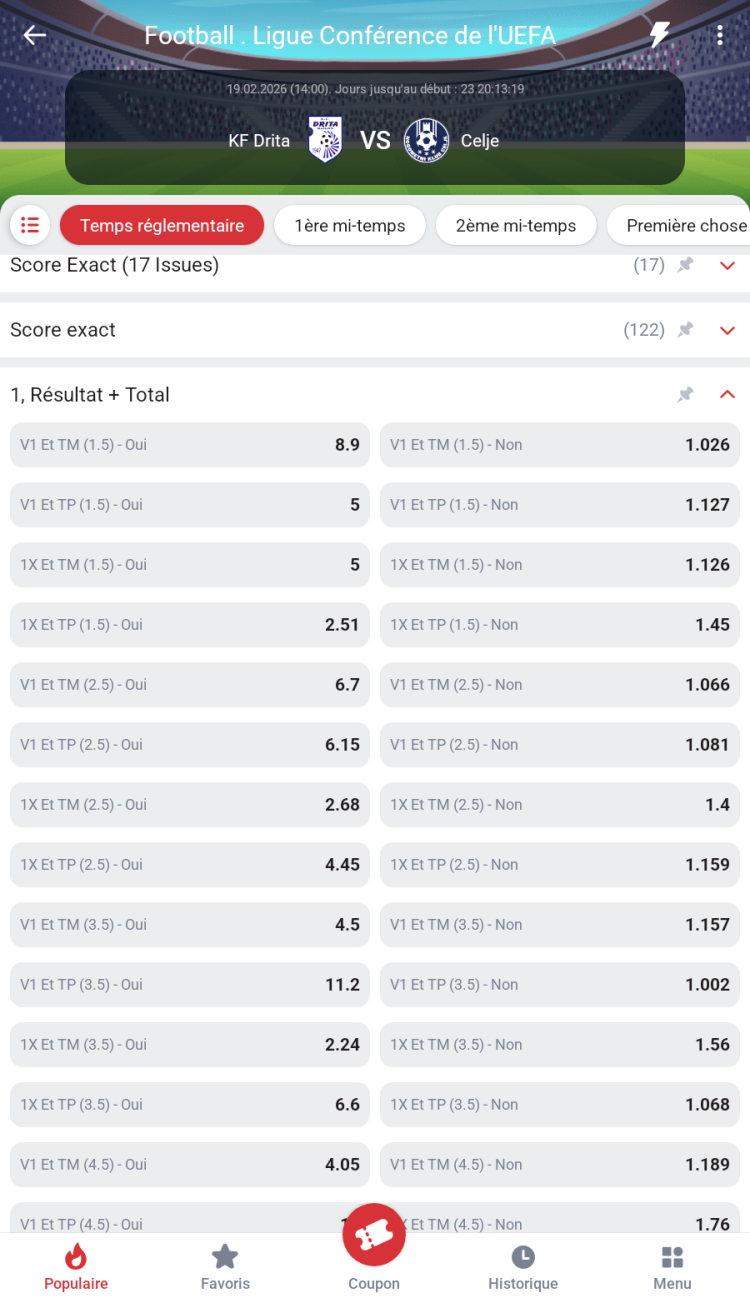The image size is (750, 1303).
Task: Open the lightning quick-bet icon
Action: tap(659, 36)
